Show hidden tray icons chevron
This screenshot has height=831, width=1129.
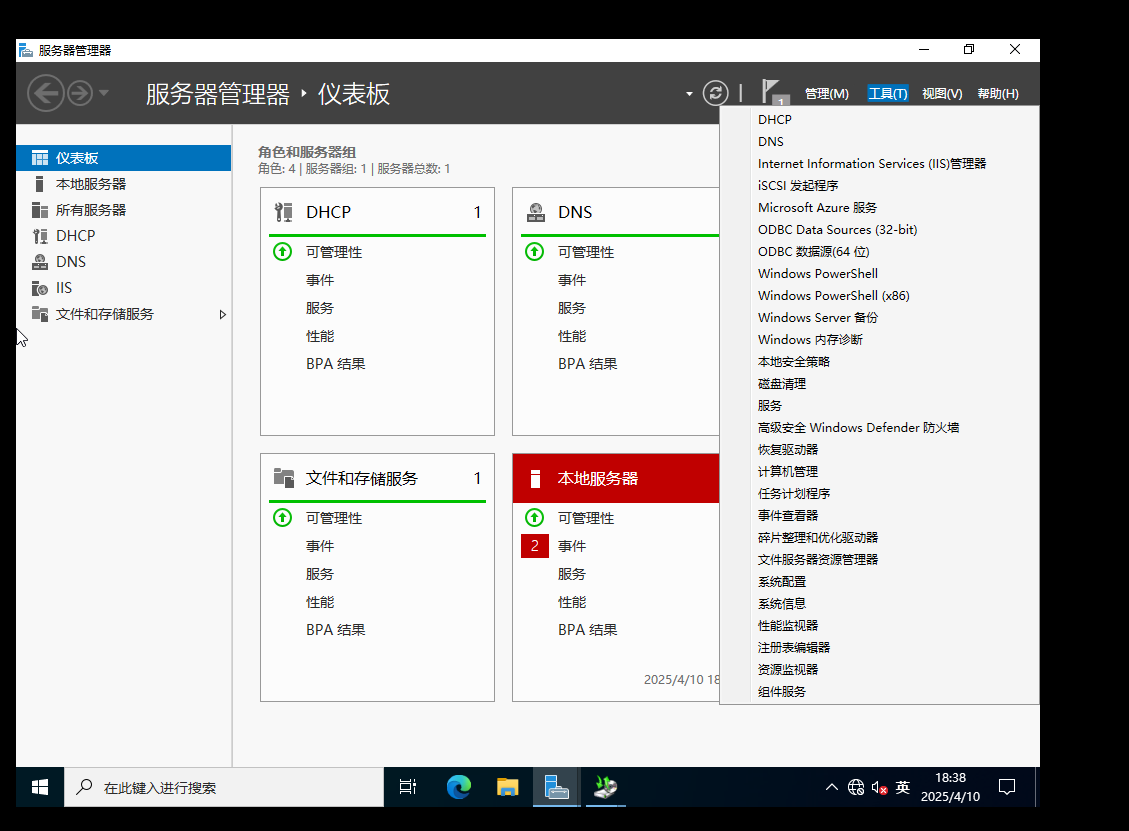pos(832,787)
